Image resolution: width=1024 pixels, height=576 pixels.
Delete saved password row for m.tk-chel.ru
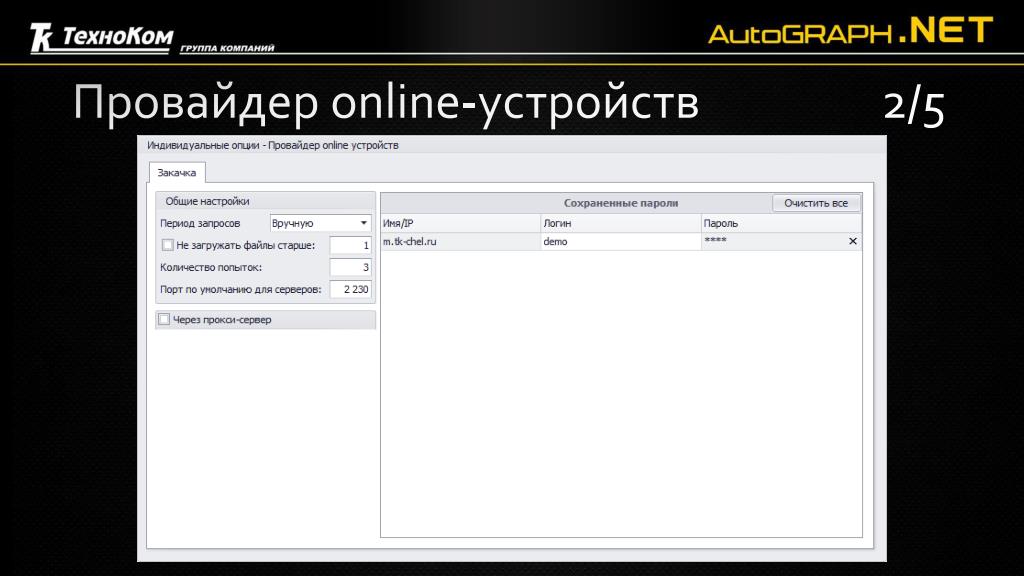coord(852,241)
